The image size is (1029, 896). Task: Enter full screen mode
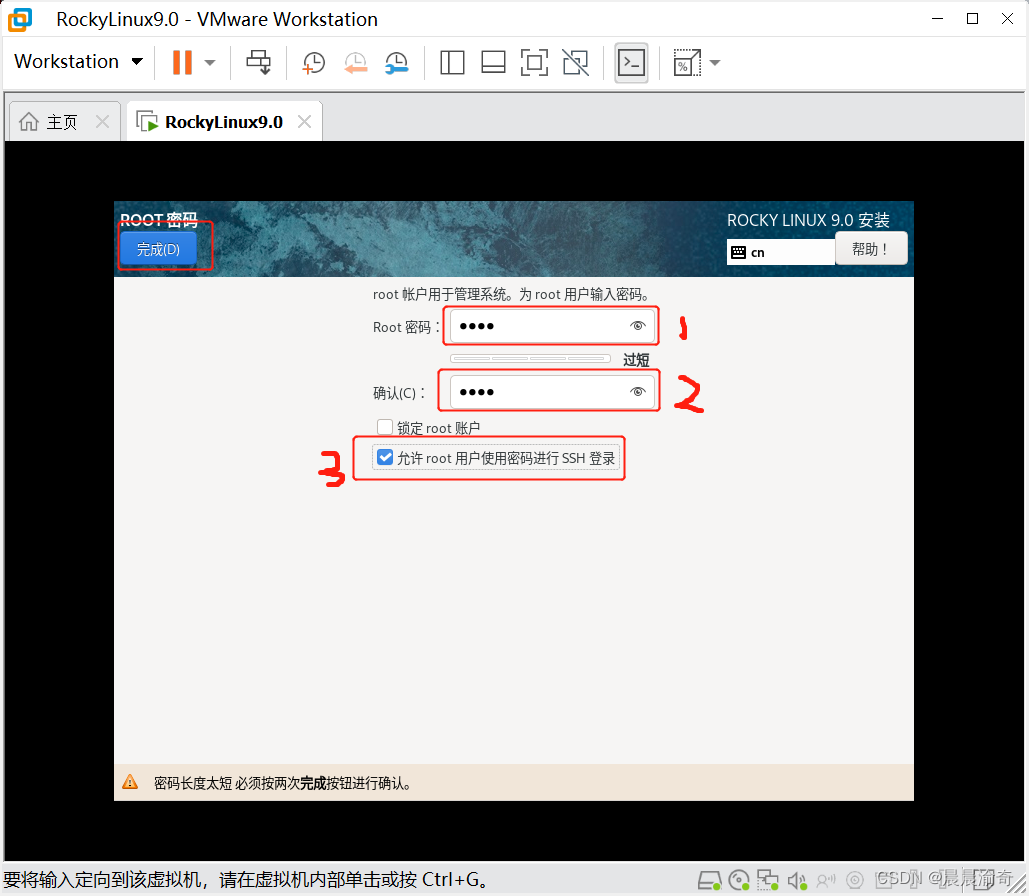534,63
